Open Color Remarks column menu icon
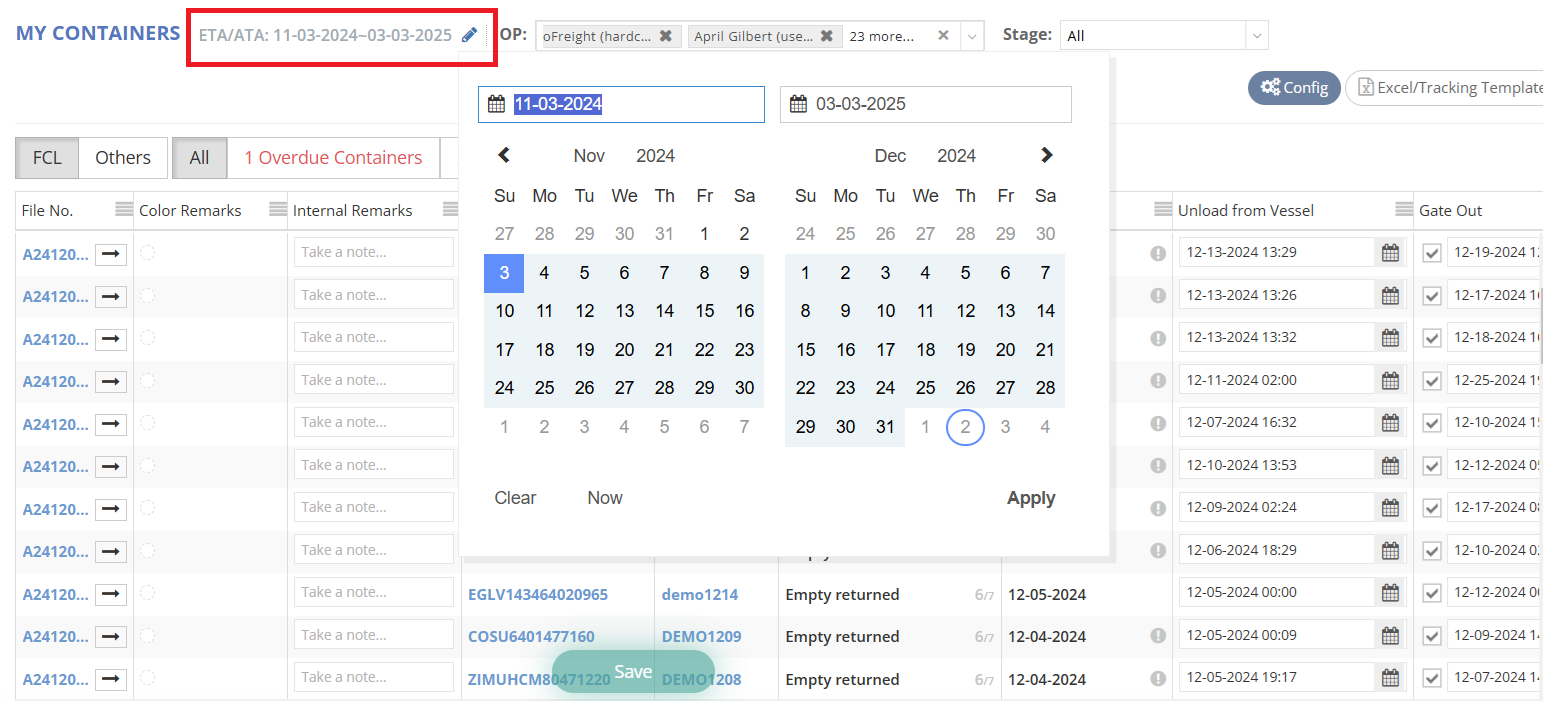Screen dimensions: 1543x701 tap(277, 210)
